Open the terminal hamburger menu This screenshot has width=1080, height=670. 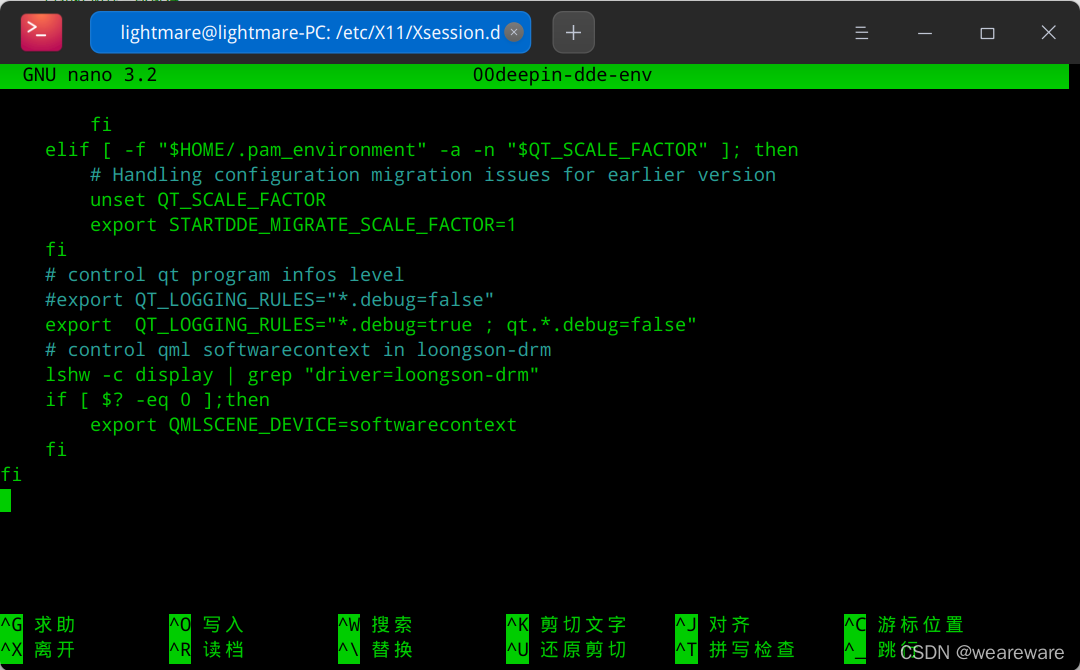(861, 32)
